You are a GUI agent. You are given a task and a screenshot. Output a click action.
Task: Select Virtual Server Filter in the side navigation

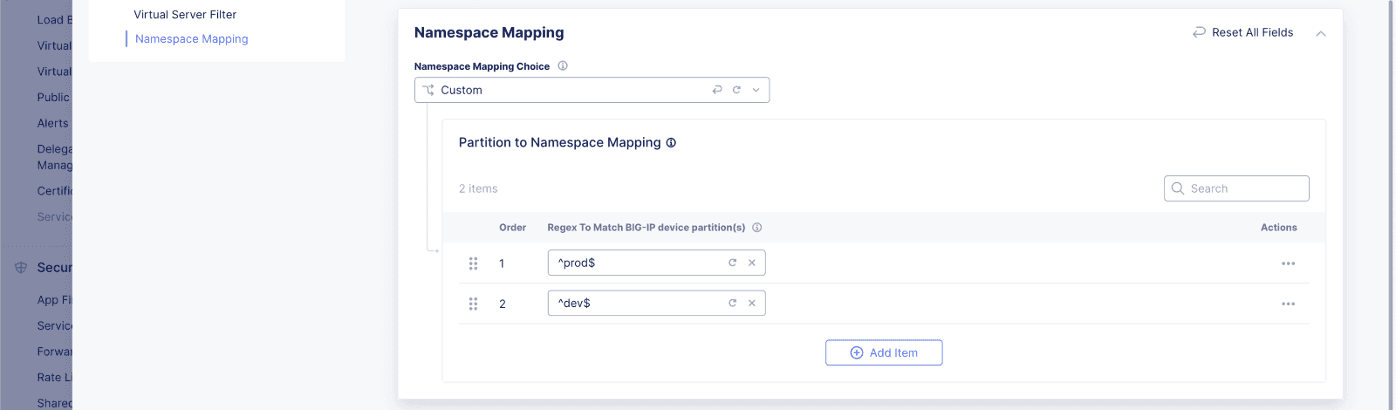click(x=185, y=15)
